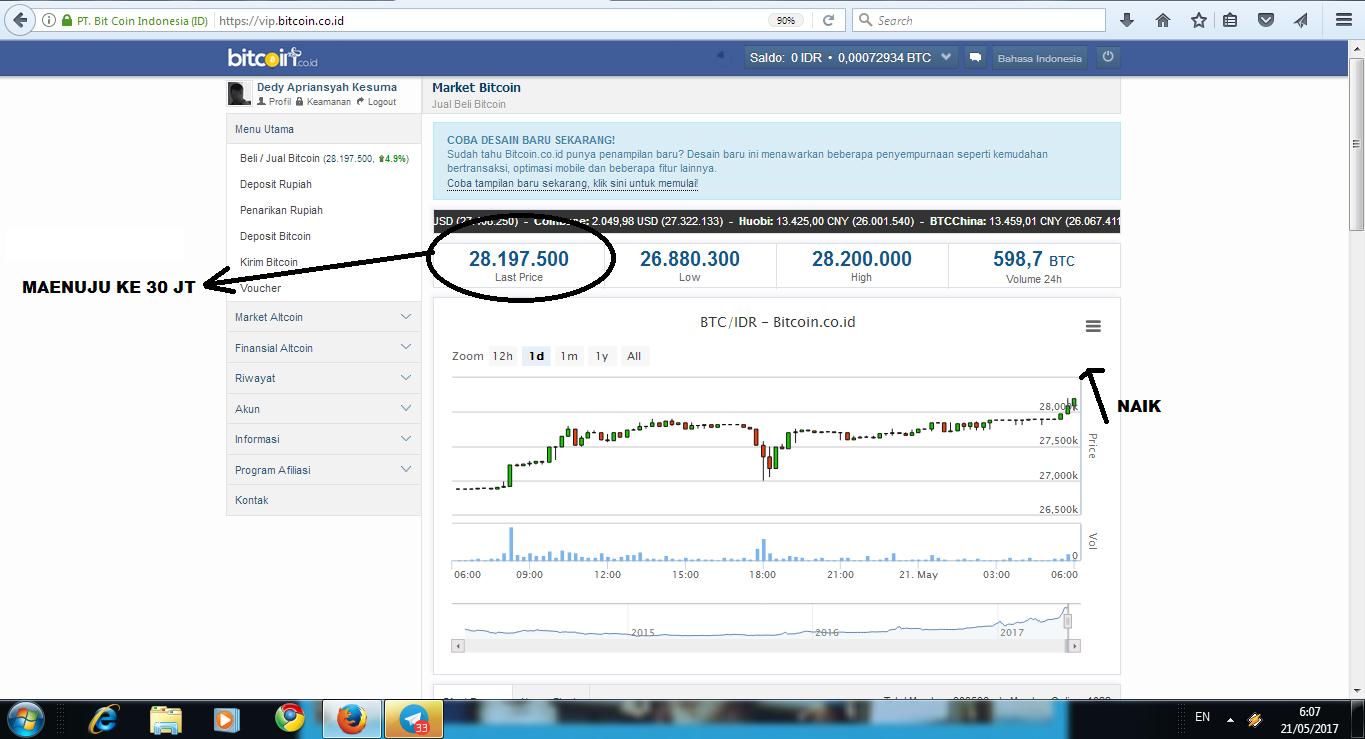Open File Explorer in taskbar

(x=165, y=719)
